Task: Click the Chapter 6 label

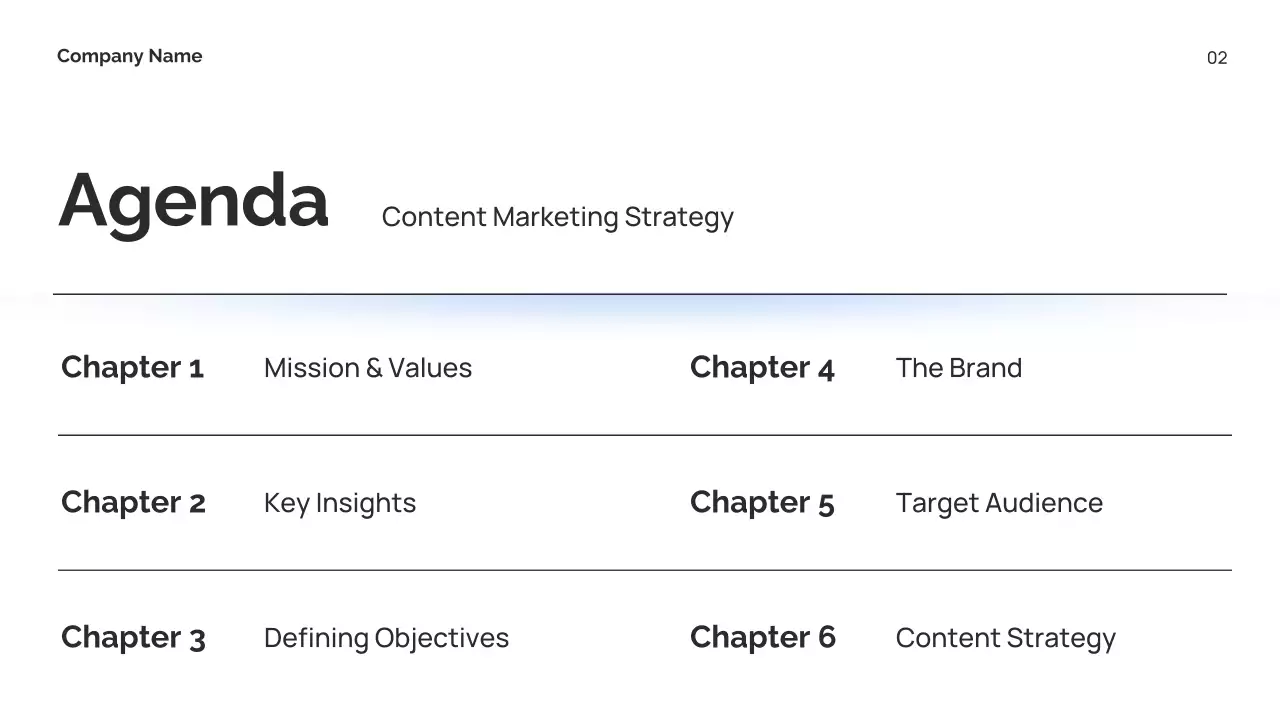Action: pyautogui.click(x=763, y=637)
